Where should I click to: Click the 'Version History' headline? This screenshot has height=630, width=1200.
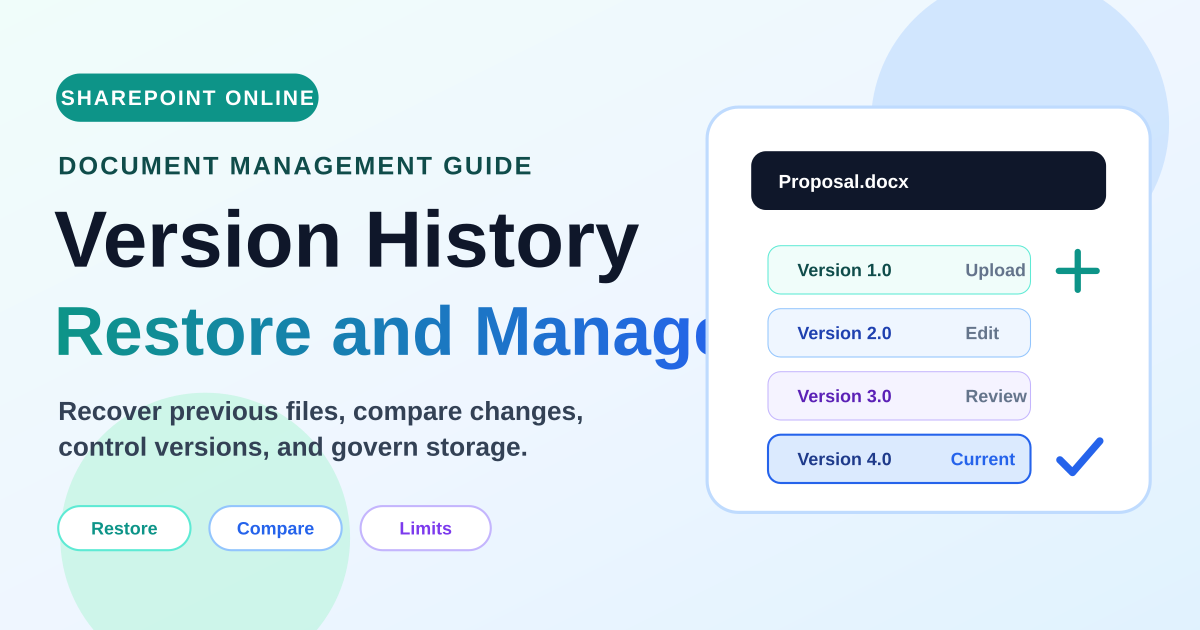pos(346,240)
